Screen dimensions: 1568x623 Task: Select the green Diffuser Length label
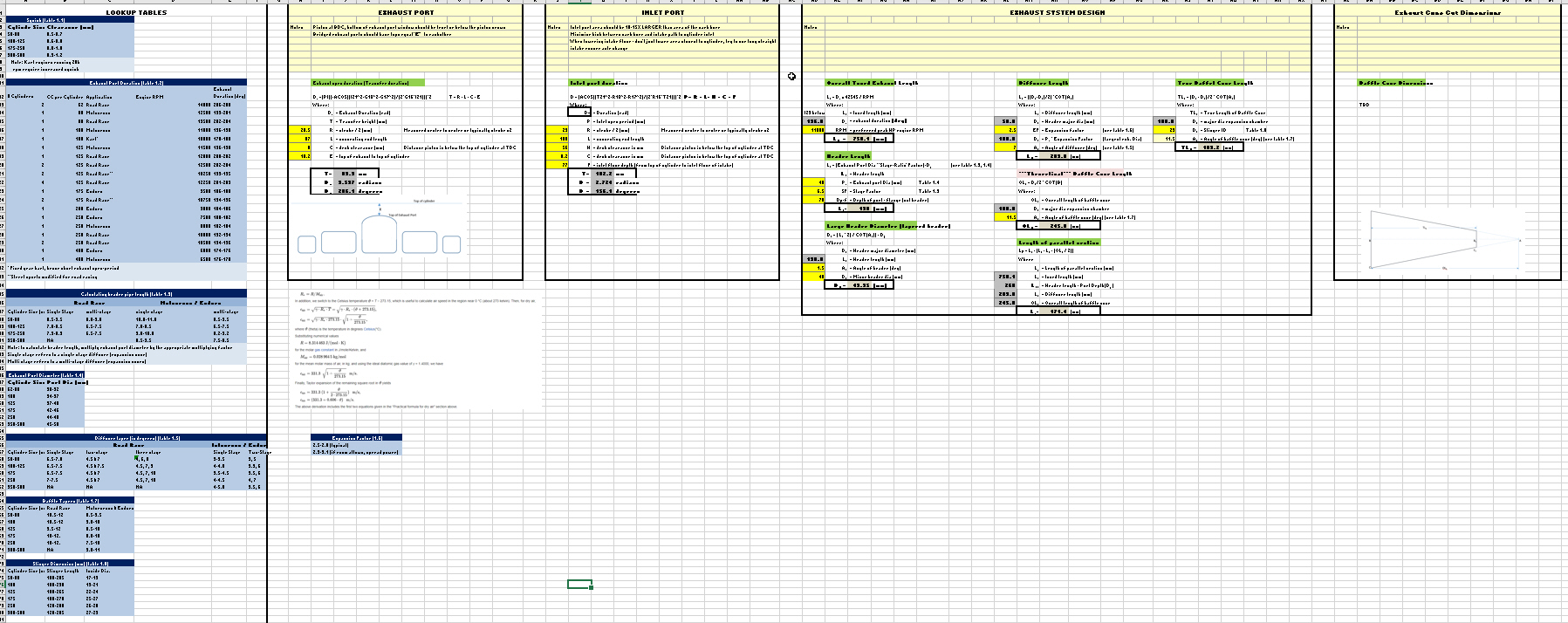point(1044,83)
